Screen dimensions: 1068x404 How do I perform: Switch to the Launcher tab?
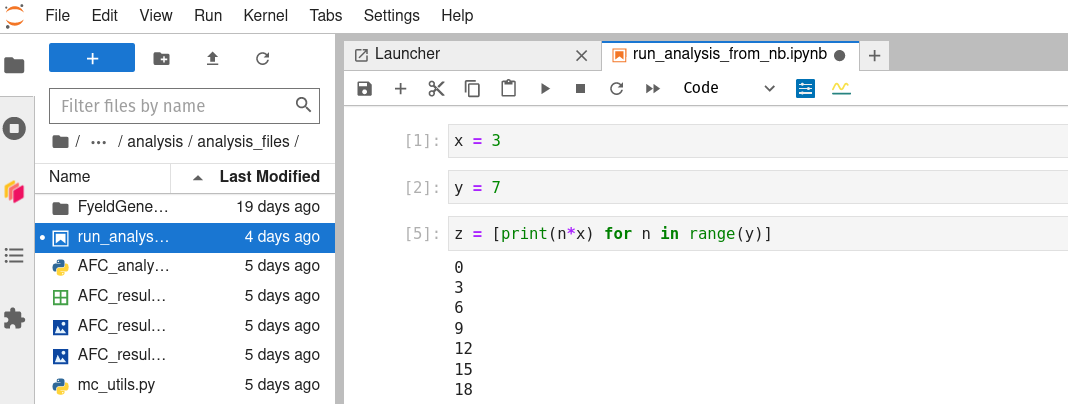pyautogui.click(x=472, y=55)
